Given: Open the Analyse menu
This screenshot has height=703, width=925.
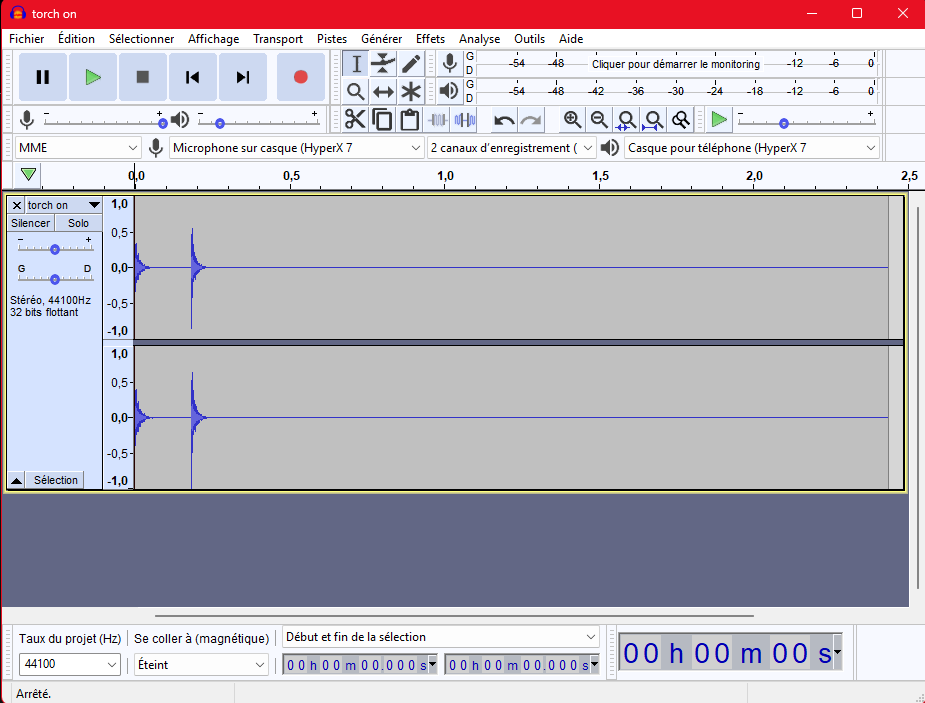Looking at the screenshot, I should pos(480,39).
